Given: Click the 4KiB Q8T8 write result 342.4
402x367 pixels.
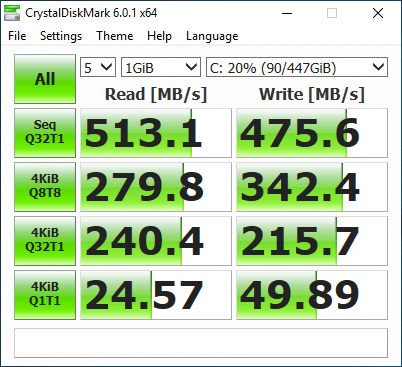Looking at the screenshot, I should tap(312, 187).
